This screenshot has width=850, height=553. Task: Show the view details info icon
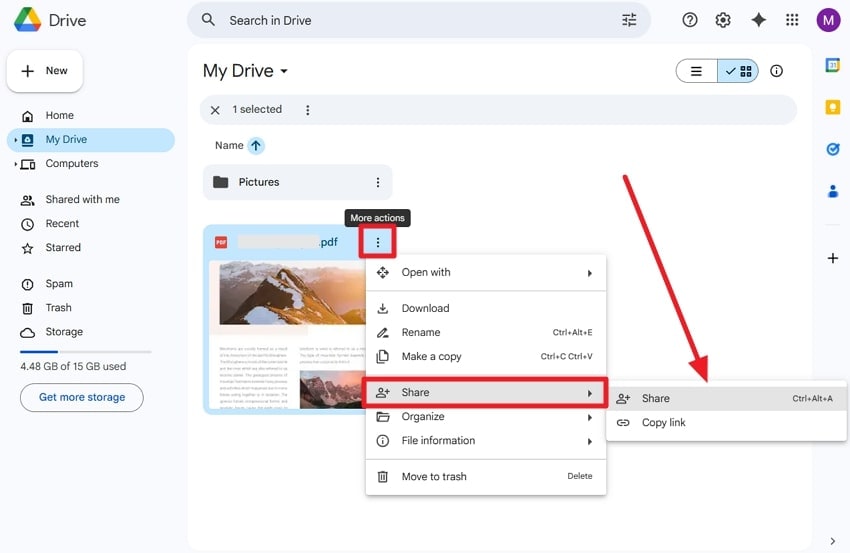(x=776, y=71)
